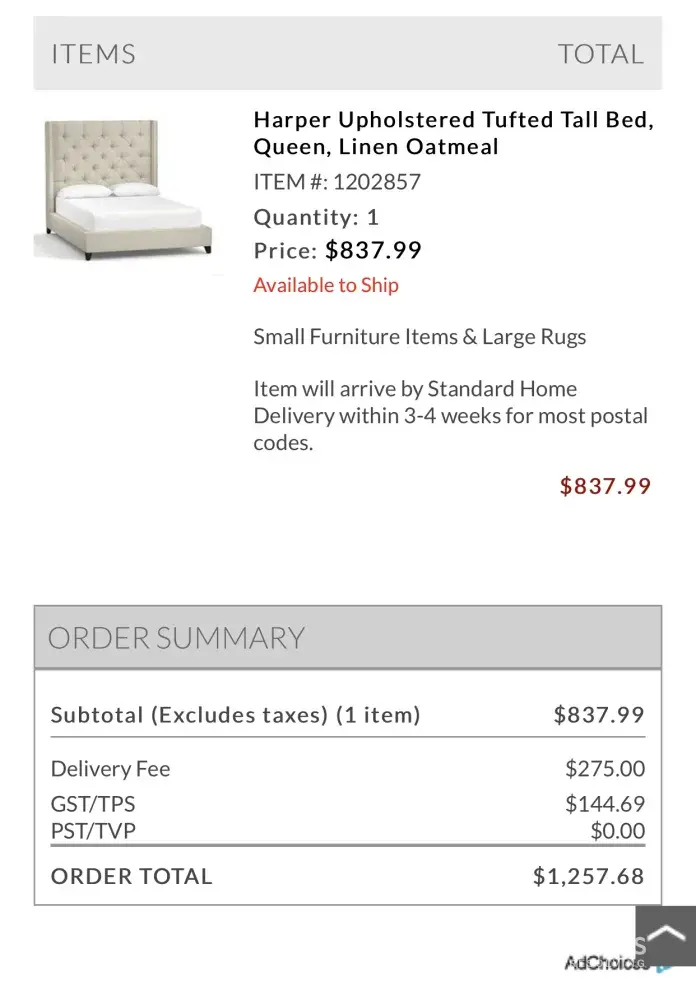Click the $275.00 delivery fee amount
This screenshot has height=1000, width=696.
[x=605, y=769]
